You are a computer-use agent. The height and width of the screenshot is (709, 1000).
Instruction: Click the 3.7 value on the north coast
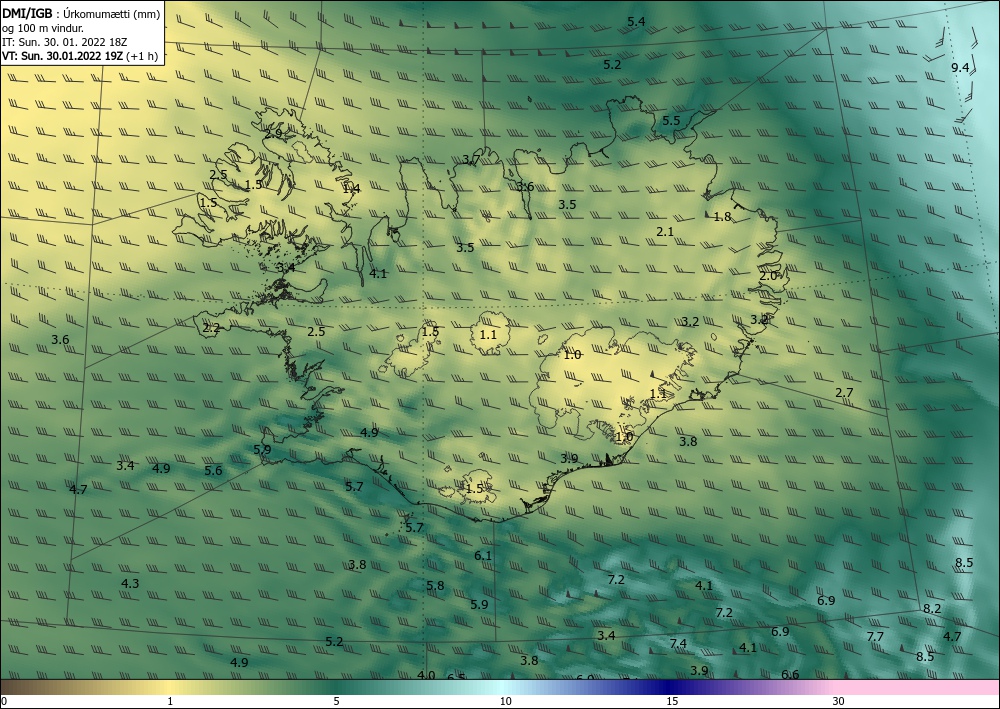point(471,159)
